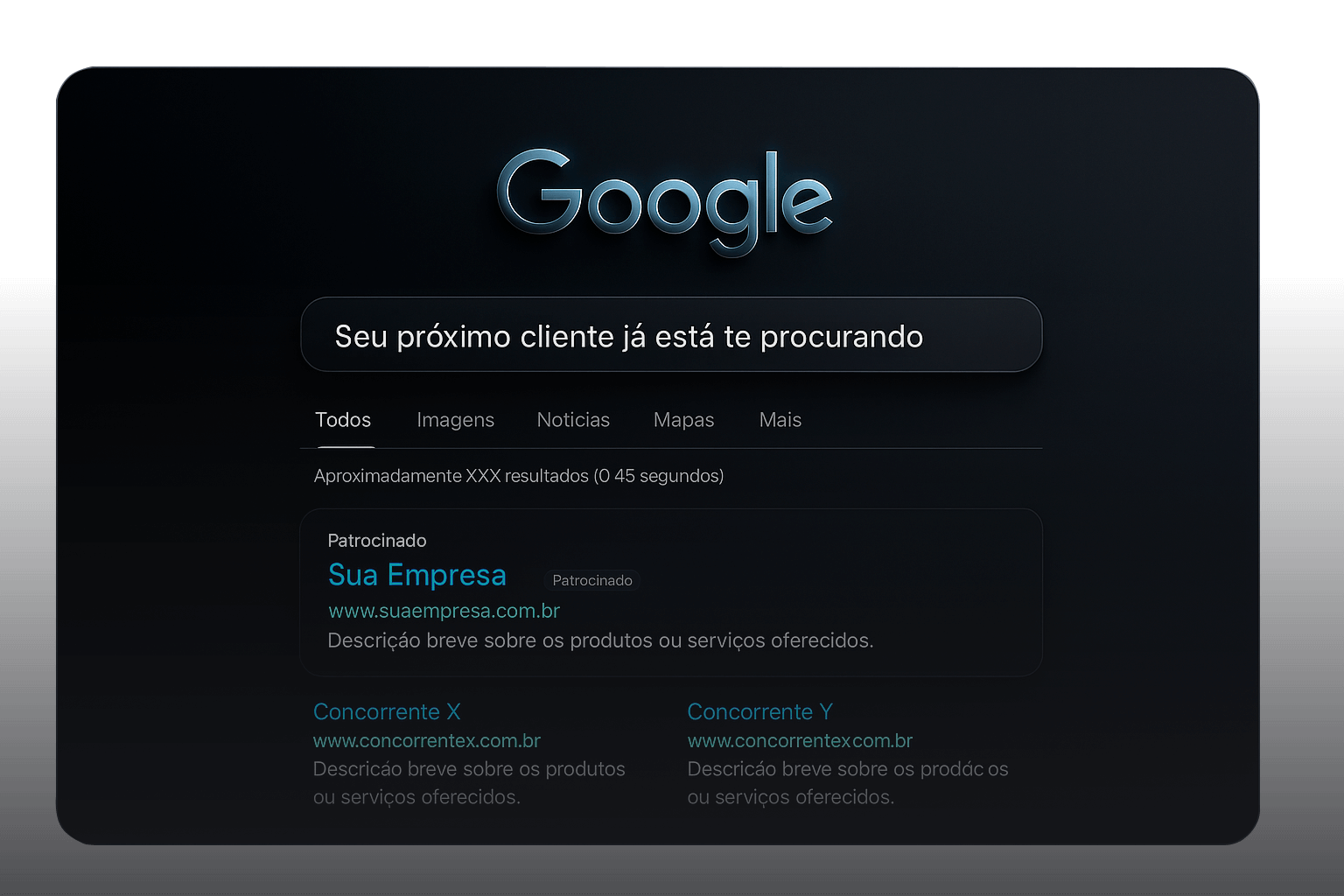Expand the Mais menu
The image size is (1344, 896).
[780, 421]
